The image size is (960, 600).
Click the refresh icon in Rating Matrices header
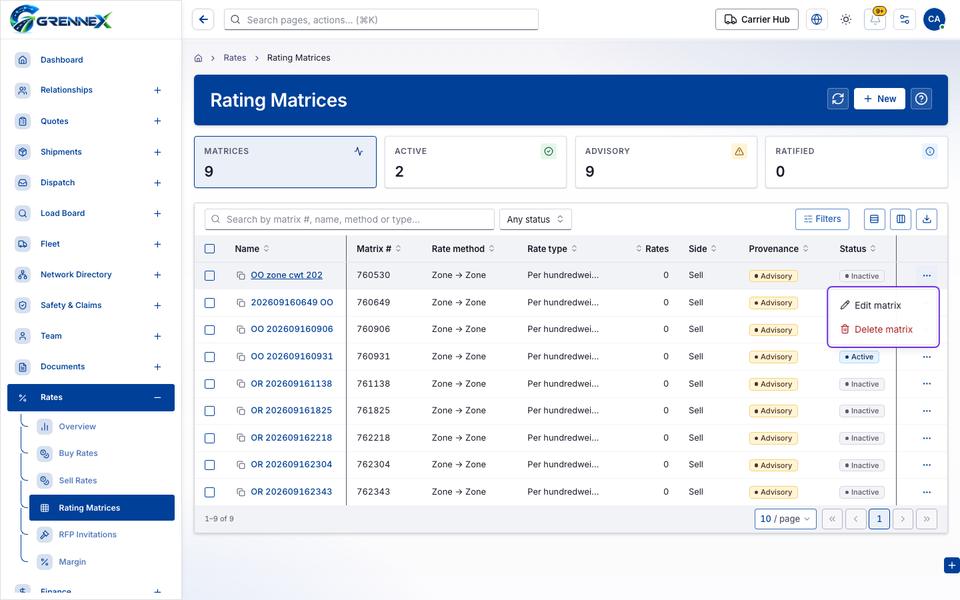point(838,99)
